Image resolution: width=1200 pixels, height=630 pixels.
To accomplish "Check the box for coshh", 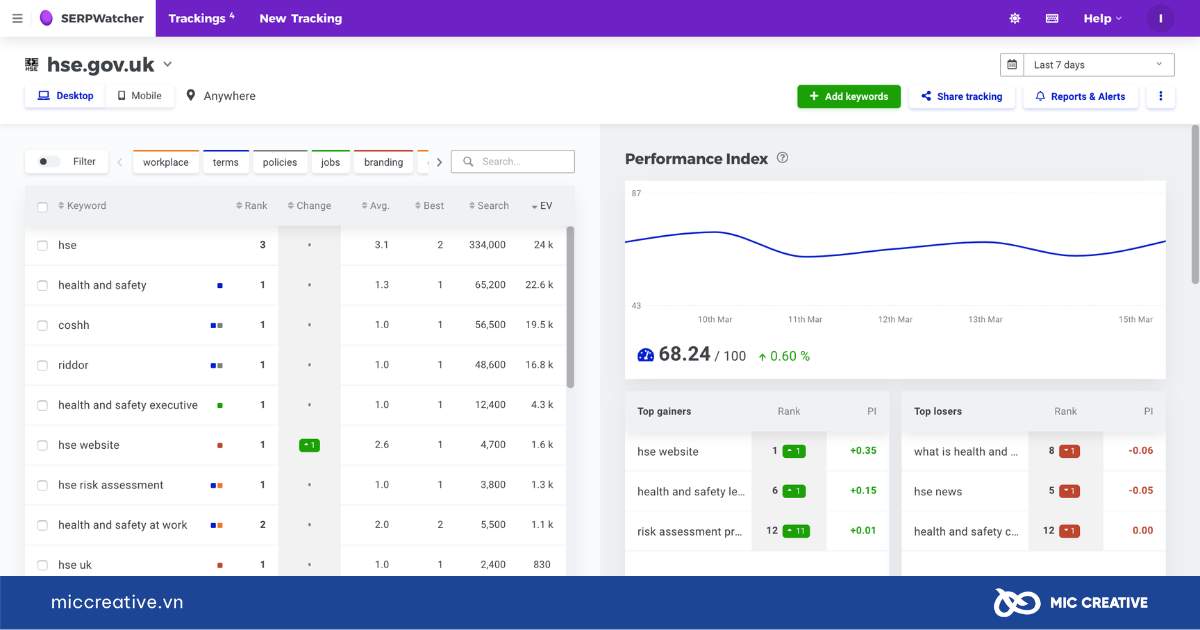I will [x=42, y=326].
